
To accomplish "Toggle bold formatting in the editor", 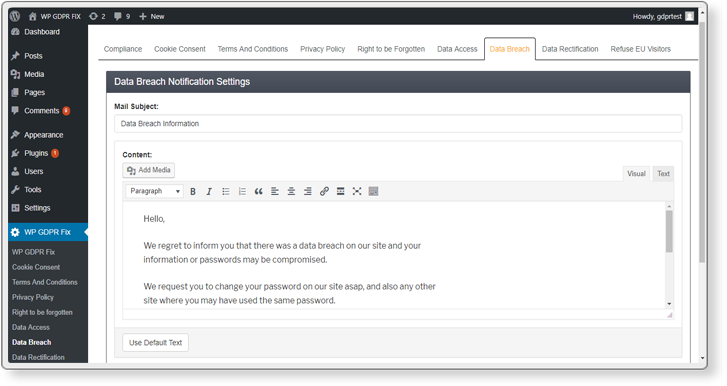I will pos(193,191).
